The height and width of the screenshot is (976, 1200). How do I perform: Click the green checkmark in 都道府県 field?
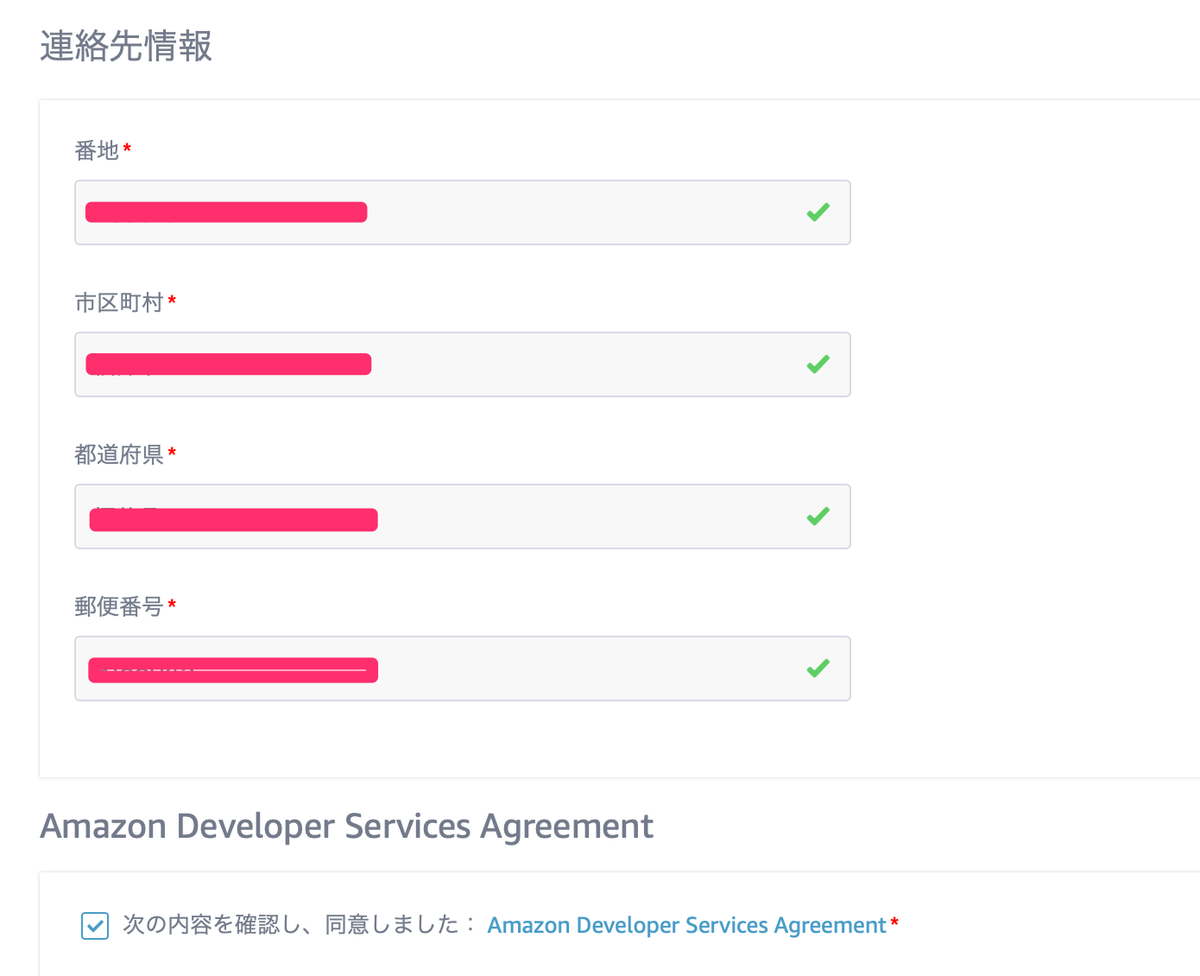tap(818, 516)
